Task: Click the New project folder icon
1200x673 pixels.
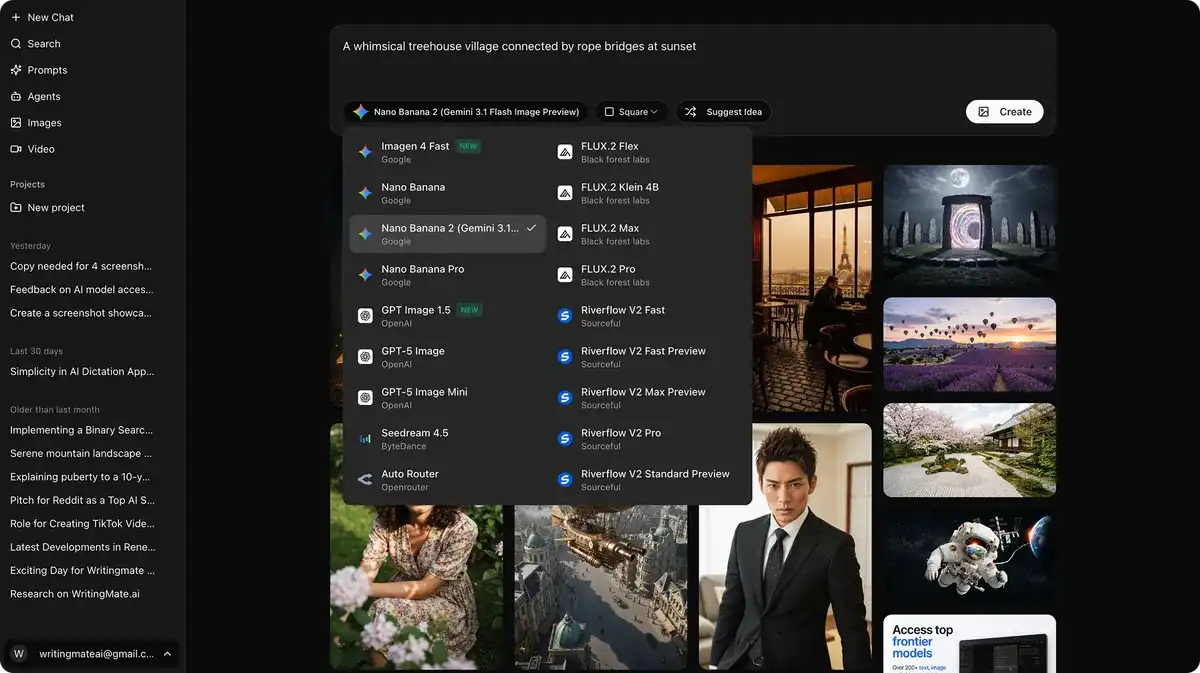Action: point(16,208)
